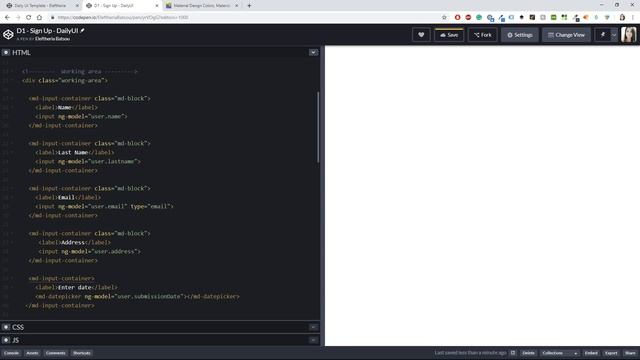Open the Chrome profile avatar

coord(622,18)
